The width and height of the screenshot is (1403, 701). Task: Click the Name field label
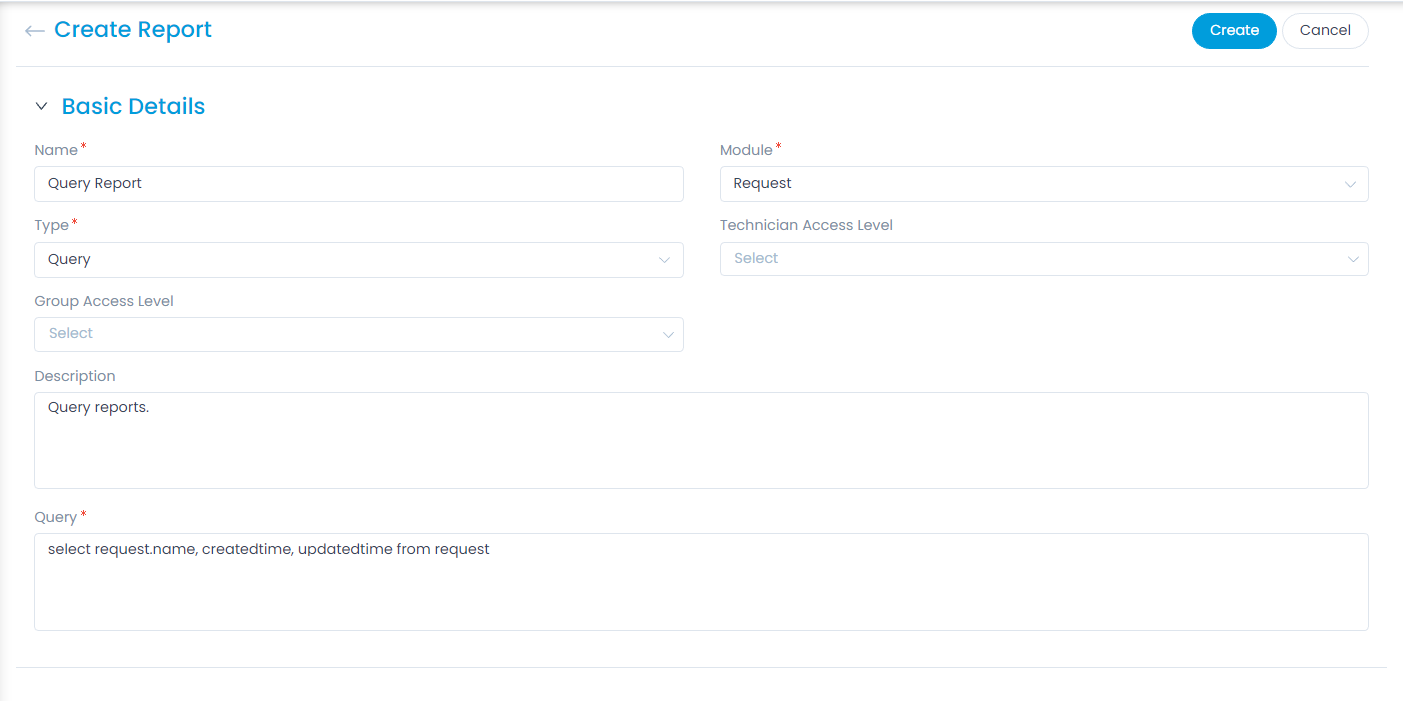(56, 150)
